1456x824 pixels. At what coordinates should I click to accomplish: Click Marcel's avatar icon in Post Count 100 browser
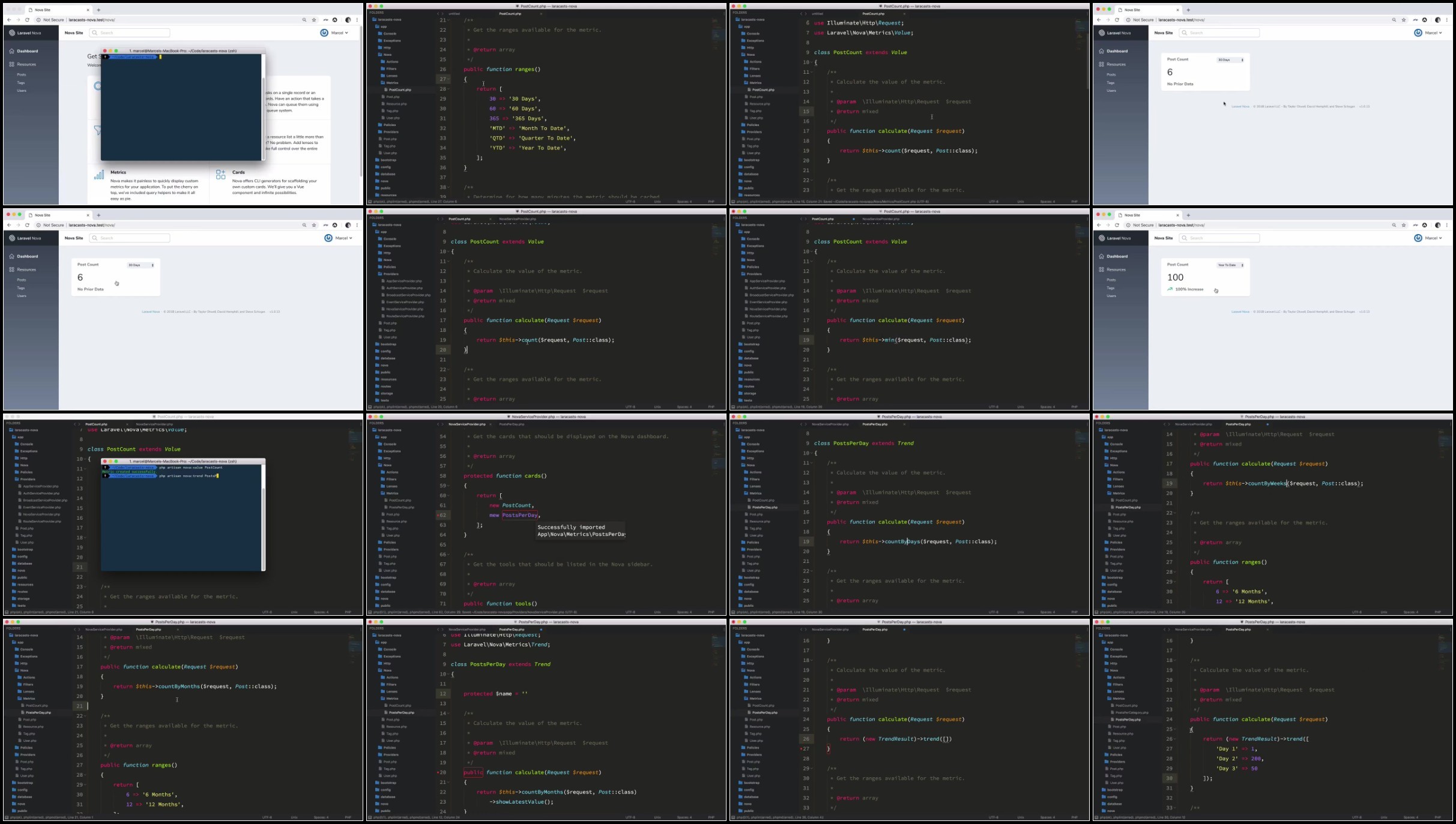(x=1418, y=238)
